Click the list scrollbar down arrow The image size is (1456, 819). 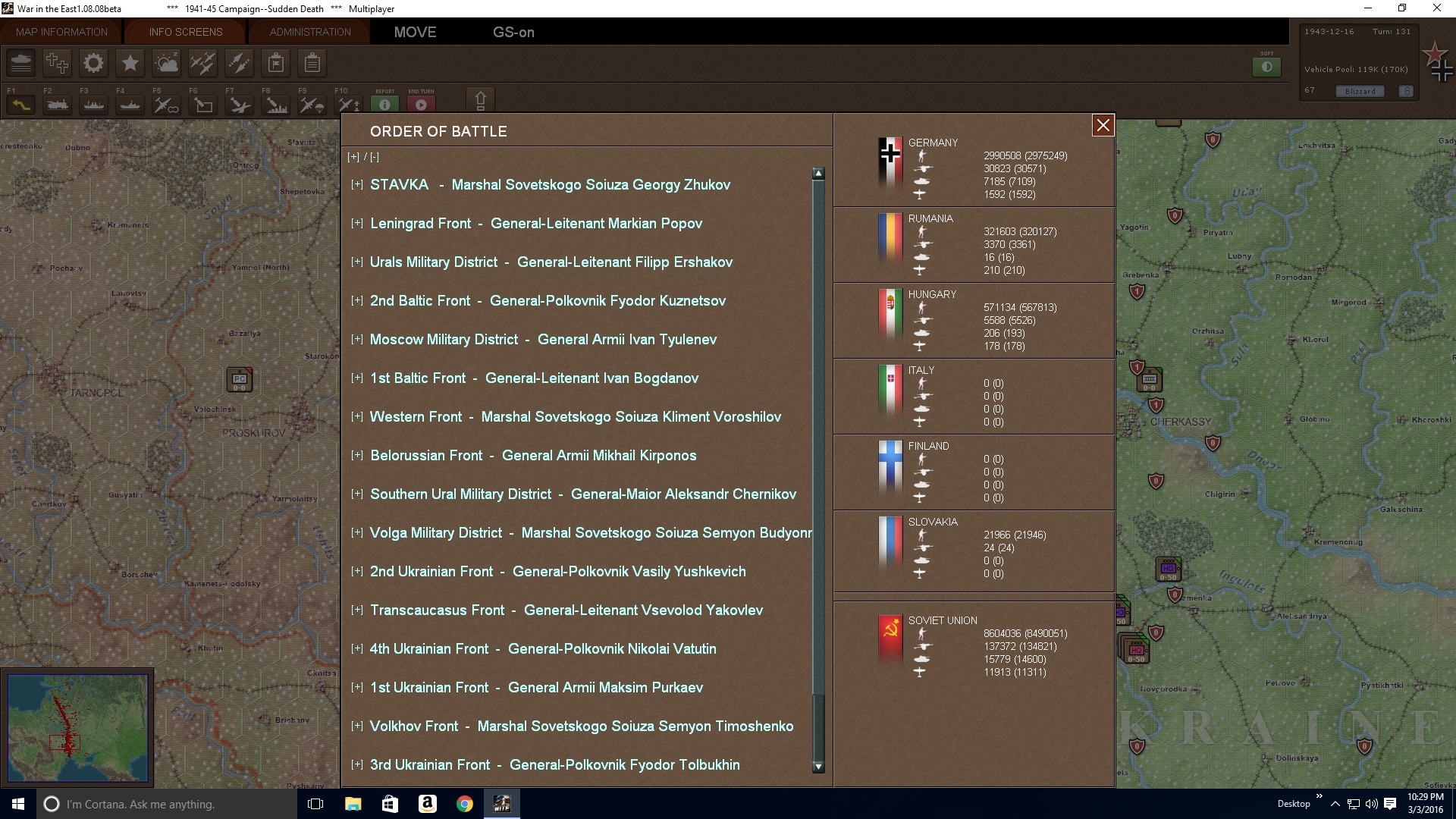[x=818, y=767]
